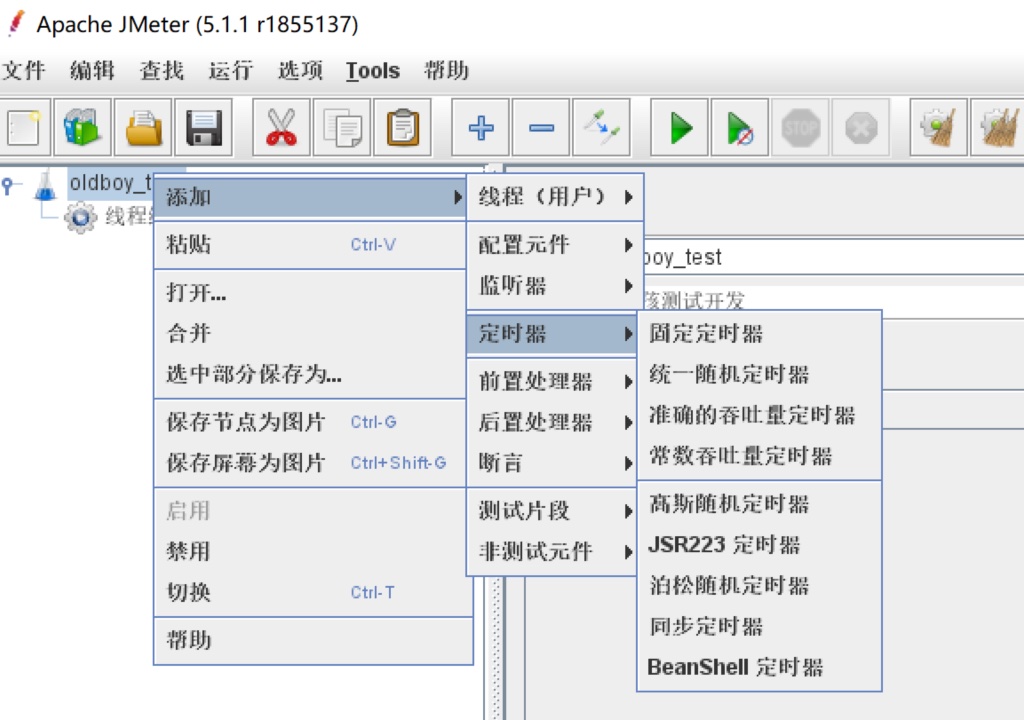Select BeanShell 定时器 option
Image resolution: width=1024 pixels, height=720 pixels.
pyautogui.click(x=735, y=667)
